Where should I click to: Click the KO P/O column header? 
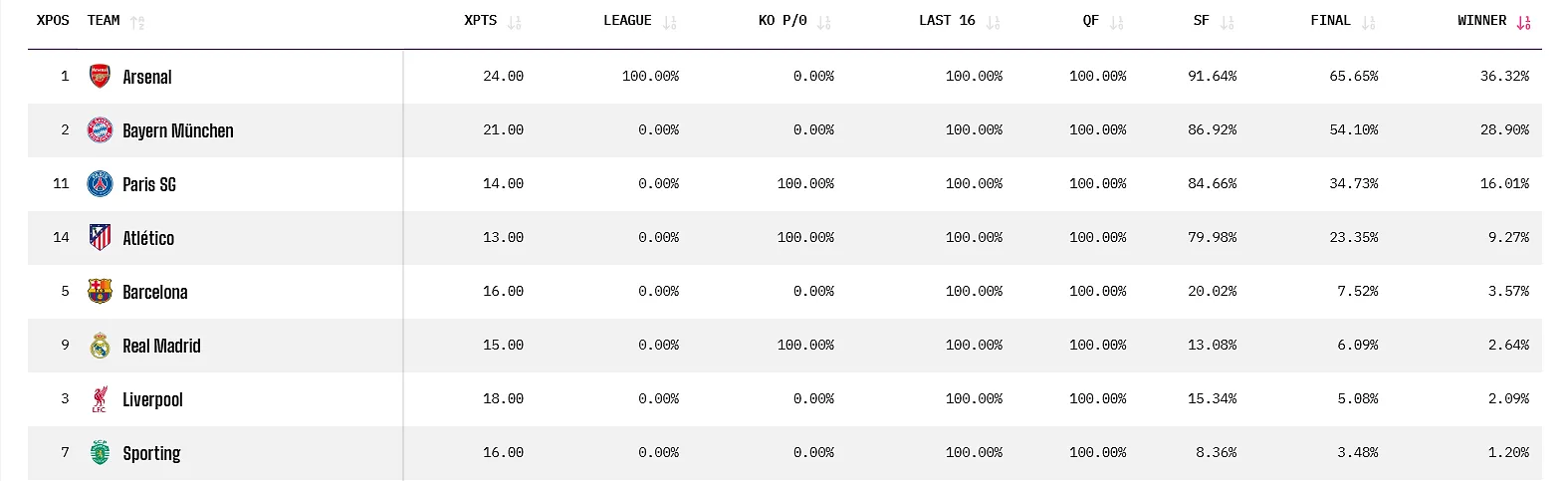pyautogui.click(x=783, y=21)
